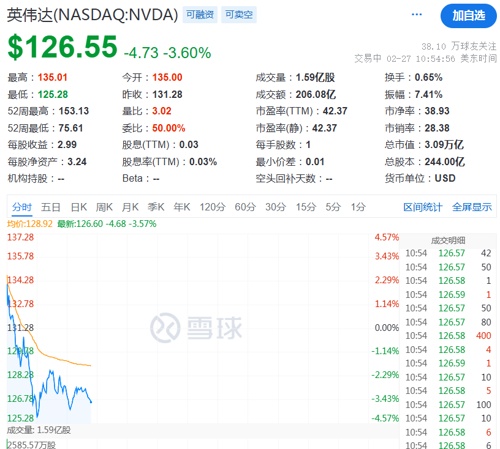Image resolution: width=500 pixels, height=449 pixels.
Task: Open the 季K quarterly chart tab
Action: click(x=156, y=207)
